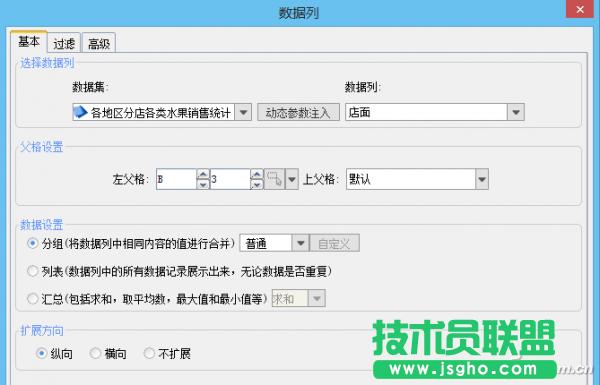The height and width of the screenshot is (385, 600).
Task: Click the 动态参数注入 button
Action: [298, 113]
